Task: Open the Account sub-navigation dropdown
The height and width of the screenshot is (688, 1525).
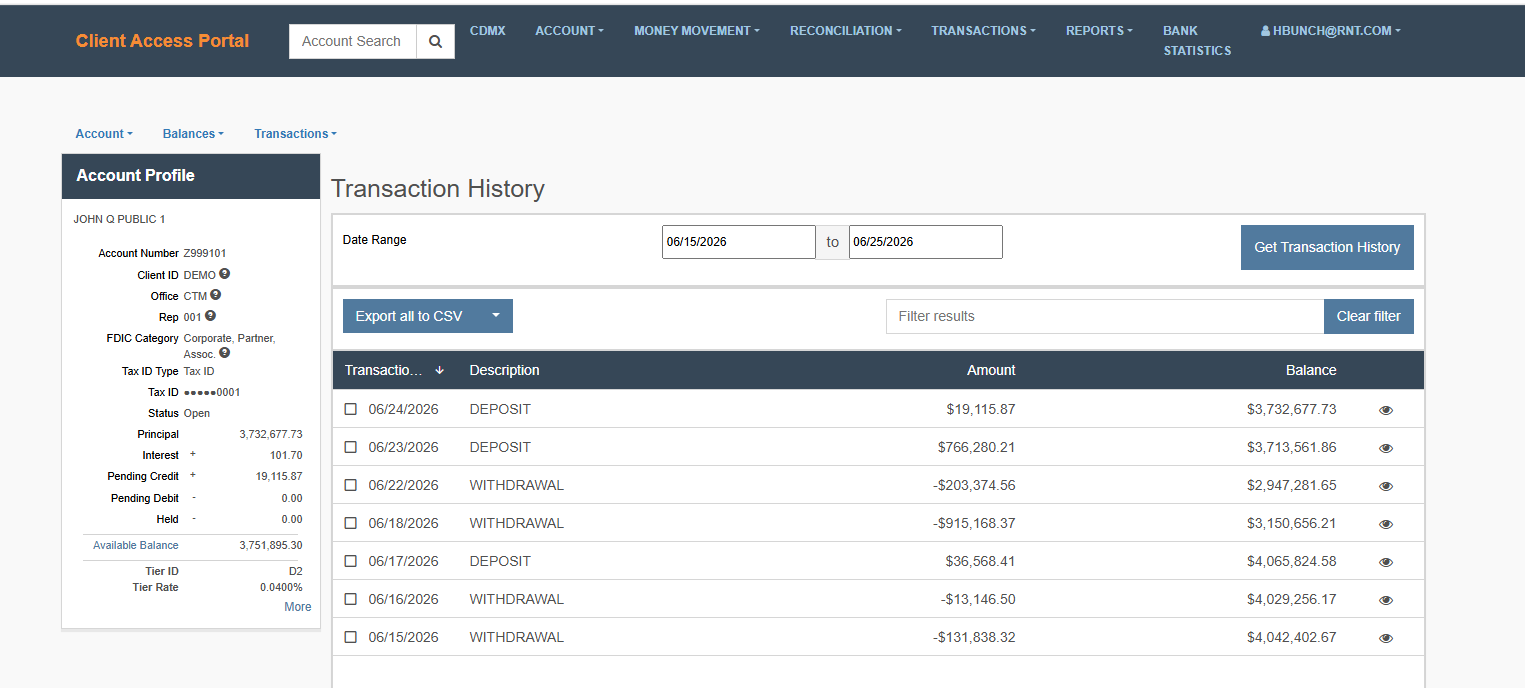Action: click(104, 134)
